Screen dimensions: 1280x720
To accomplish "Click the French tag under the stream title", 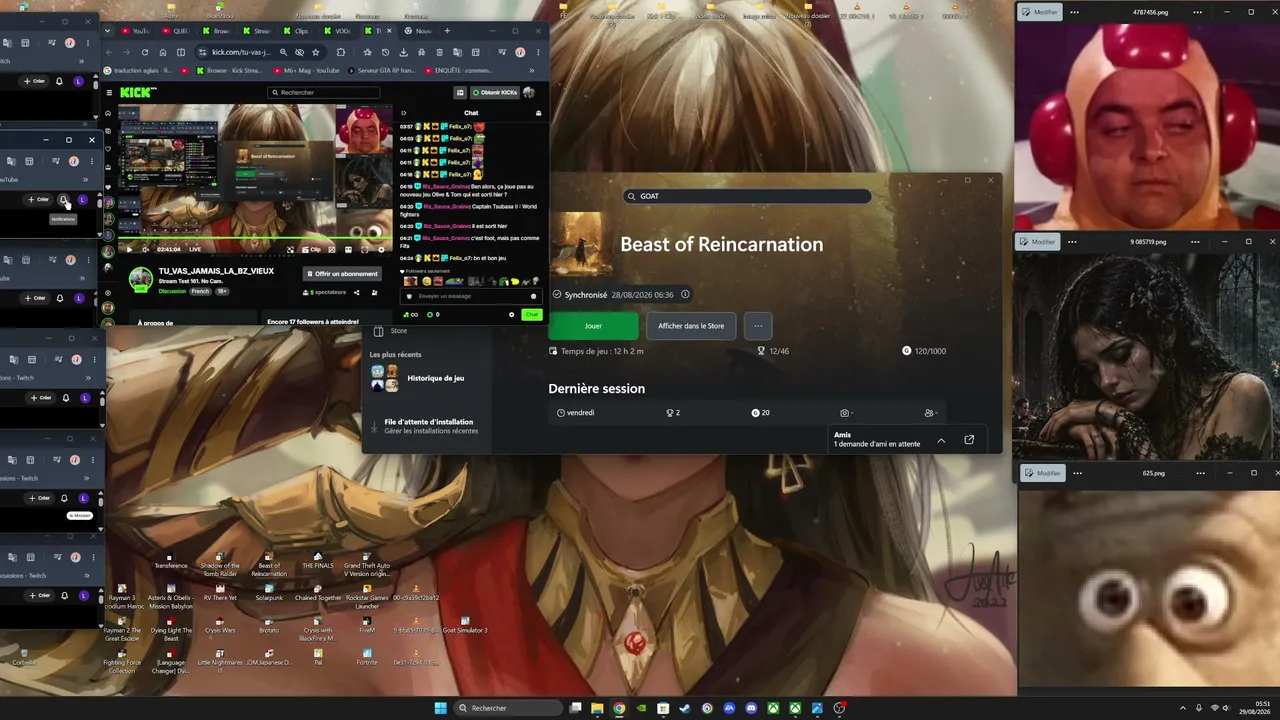I will pyautogui.click(x=200, y=292).
